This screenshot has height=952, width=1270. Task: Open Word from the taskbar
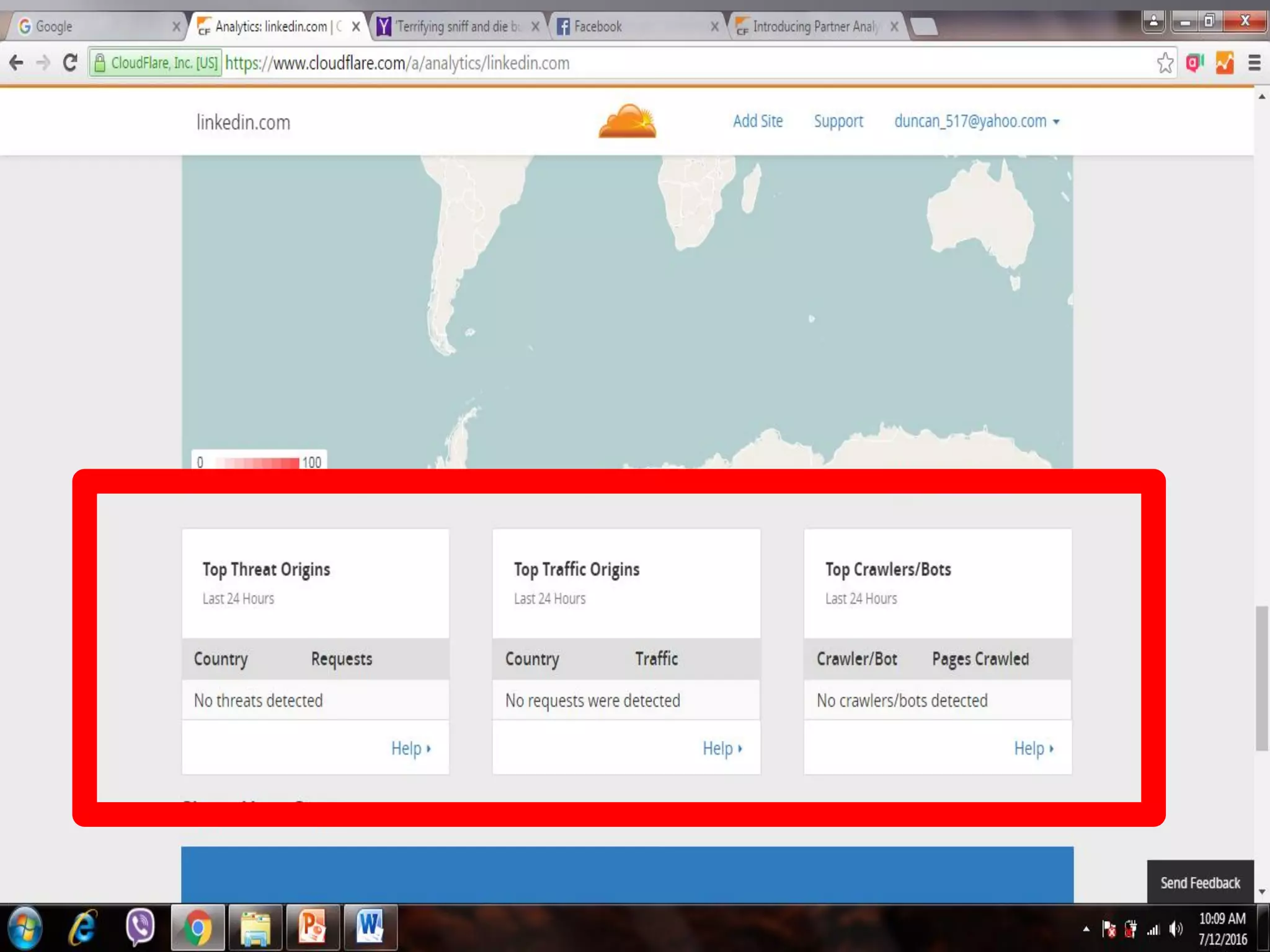click(370, 927)
